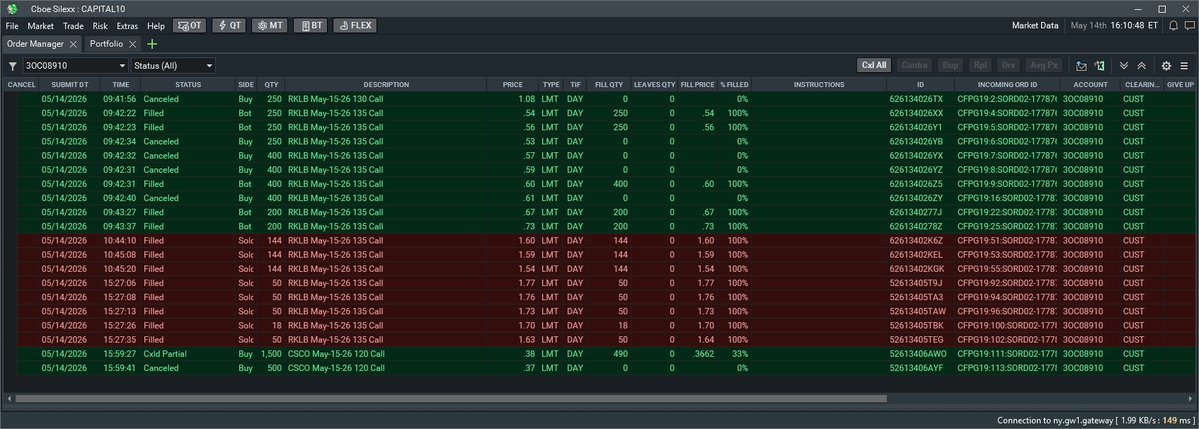The image size is (1199, 429).
Task: Select order ID 626134026Z5
Action: tap(916, 184)
